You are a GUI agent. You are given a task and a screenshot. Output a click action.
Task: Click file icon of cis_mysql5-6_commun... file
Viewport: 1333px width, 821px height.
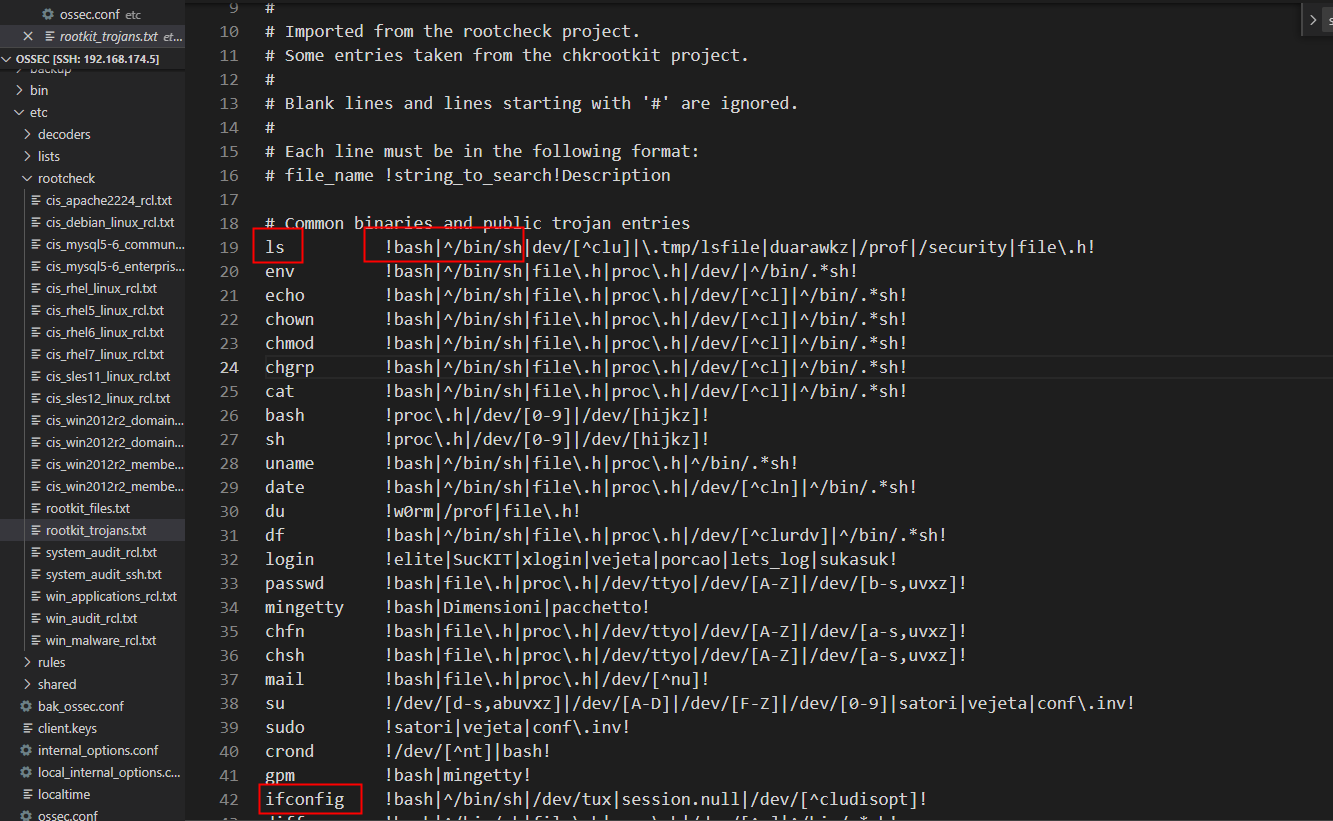[x=35, y=244]
